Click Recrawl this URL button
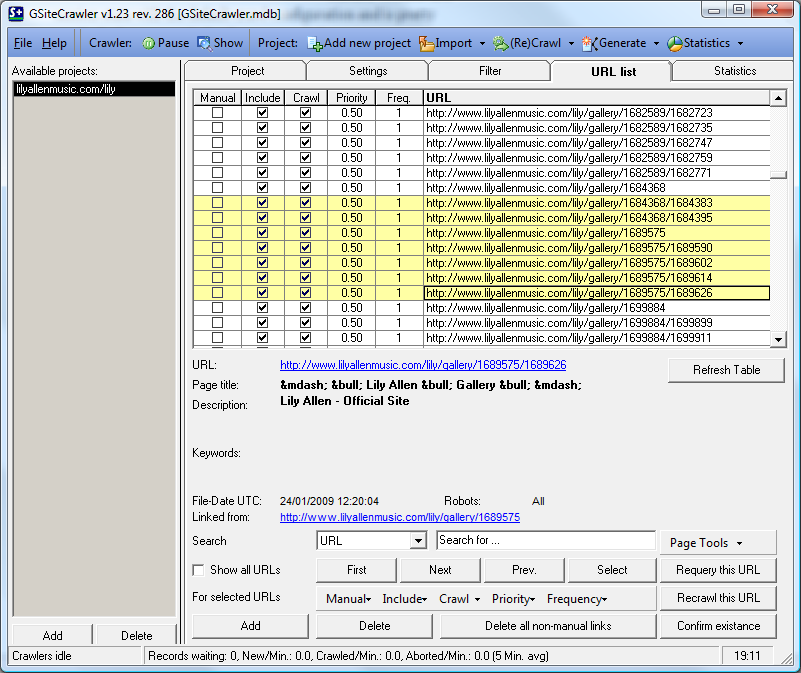801x673 pixels. click(718, 598)
